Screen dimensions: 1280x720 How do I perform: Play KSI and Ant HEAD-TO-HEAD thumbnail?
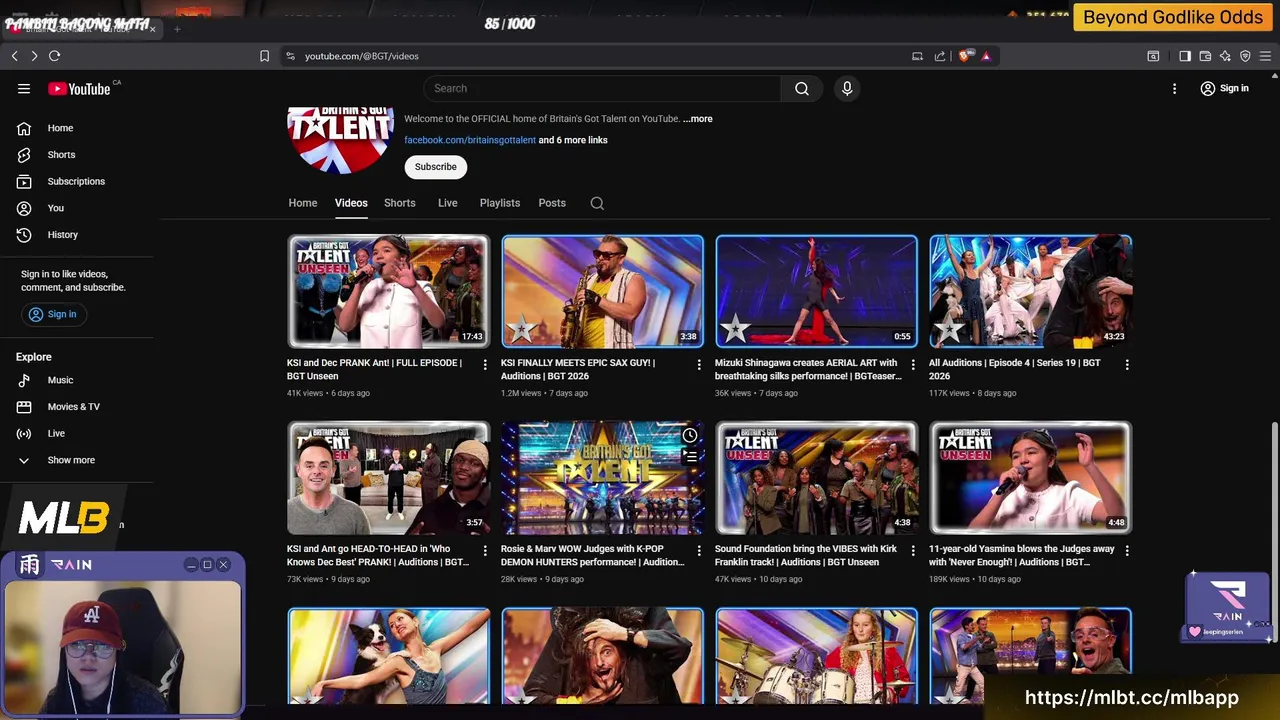coord(388,477)
